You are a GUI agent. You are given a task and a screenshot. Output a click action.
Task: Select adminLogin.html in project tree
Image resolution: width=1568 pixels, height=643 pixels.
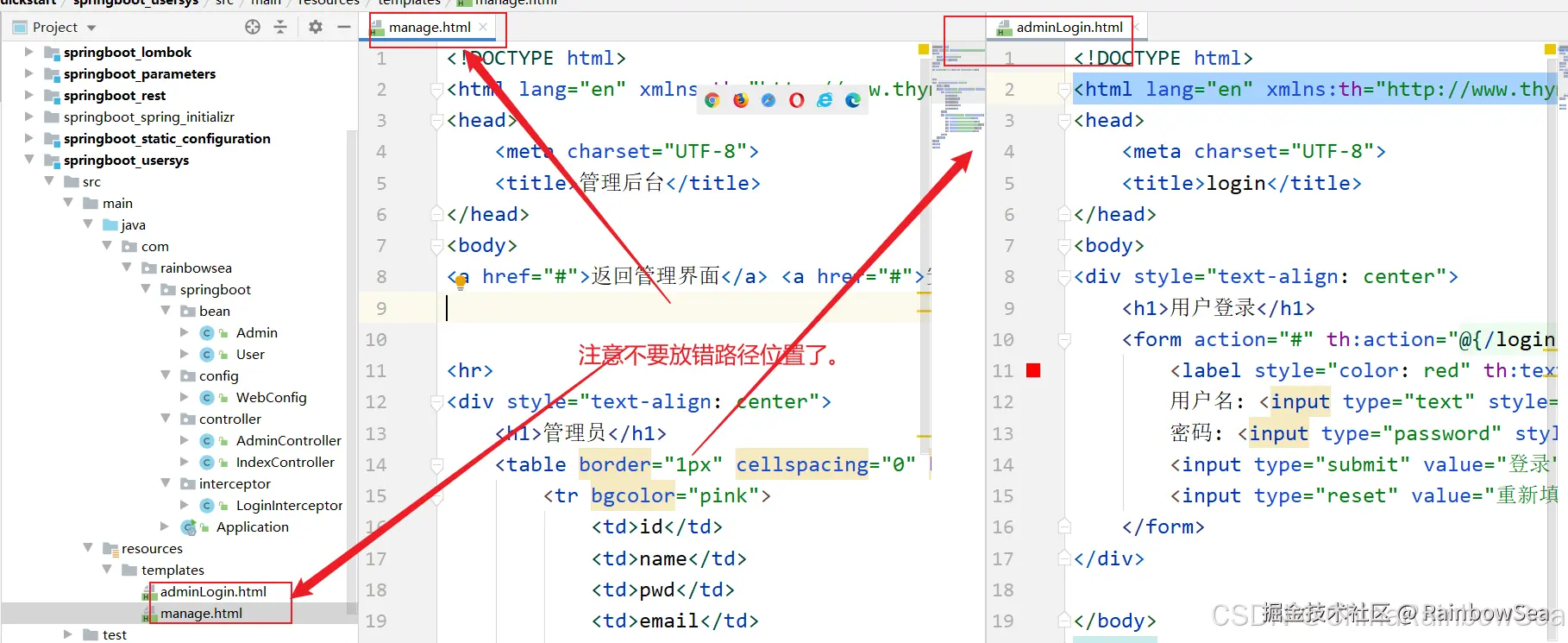tap(213, 592)
